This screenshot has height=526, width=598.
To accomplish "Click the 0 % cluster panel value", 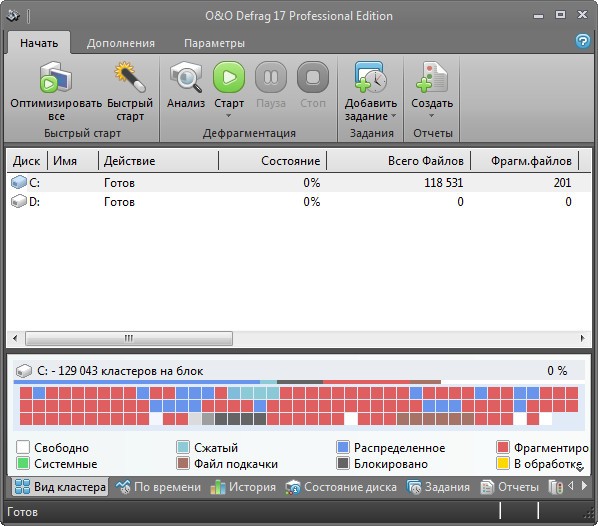I will [x=557, y=370].
